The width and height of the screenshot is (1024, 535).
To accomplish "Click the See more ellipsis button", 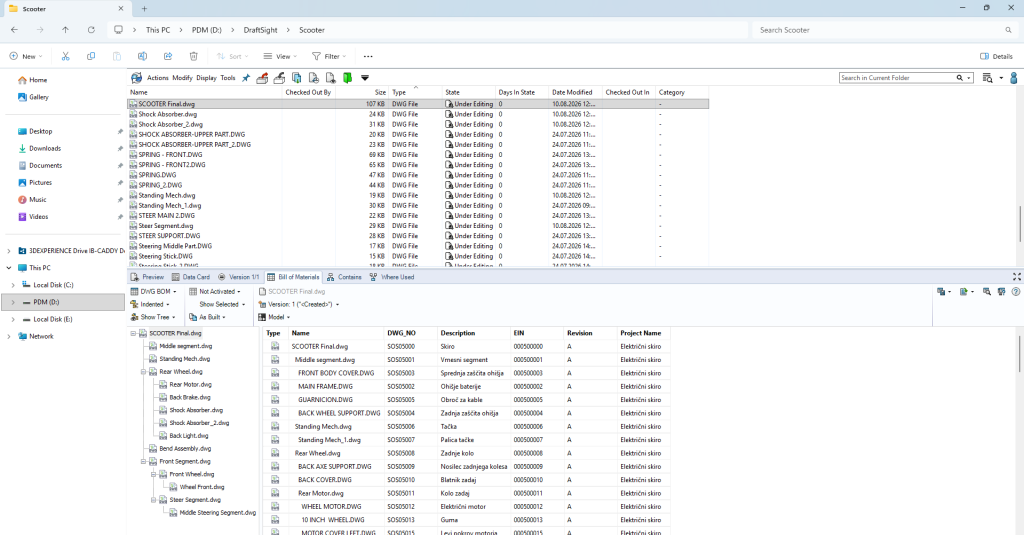I will [x=368, y=56].
